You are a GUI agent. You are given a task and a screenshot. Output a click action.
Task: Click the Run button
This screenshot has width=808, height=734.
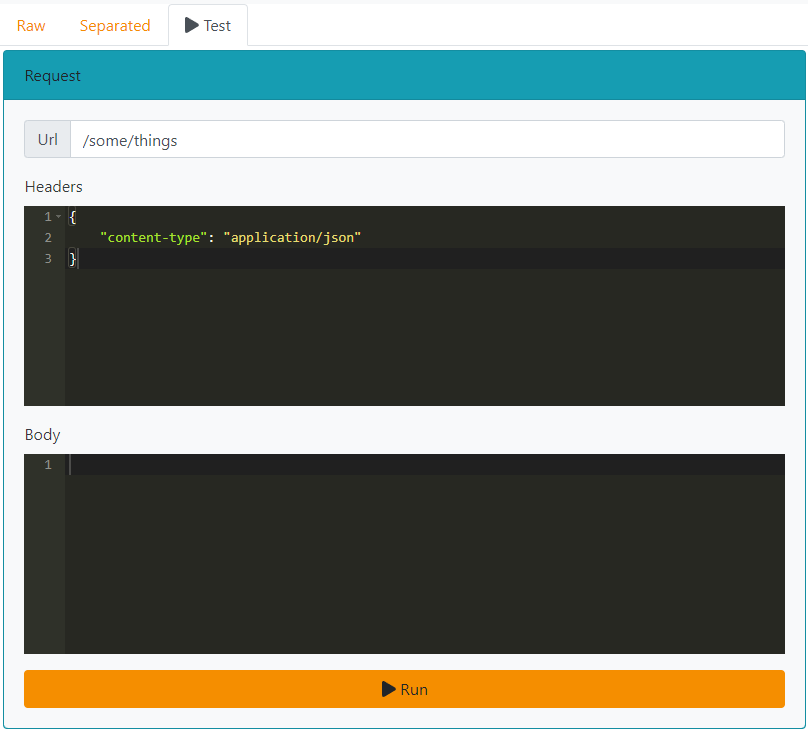pyautogui.click(x=405, y=689)
